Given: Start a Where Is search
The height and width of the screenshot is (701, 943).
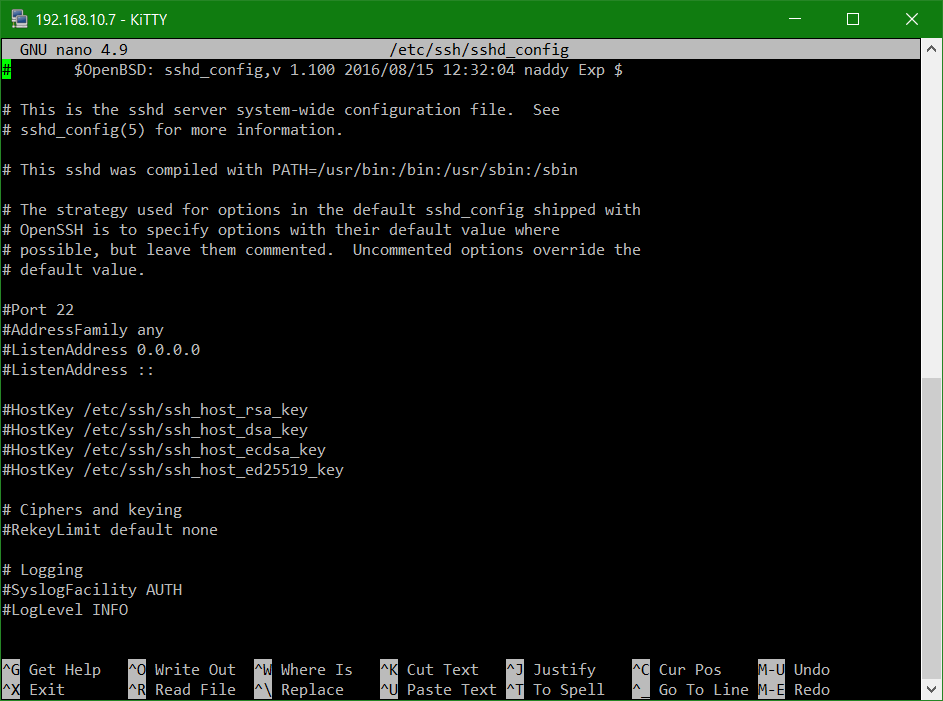Looking at the screenshot, I should tap(316, 669).
